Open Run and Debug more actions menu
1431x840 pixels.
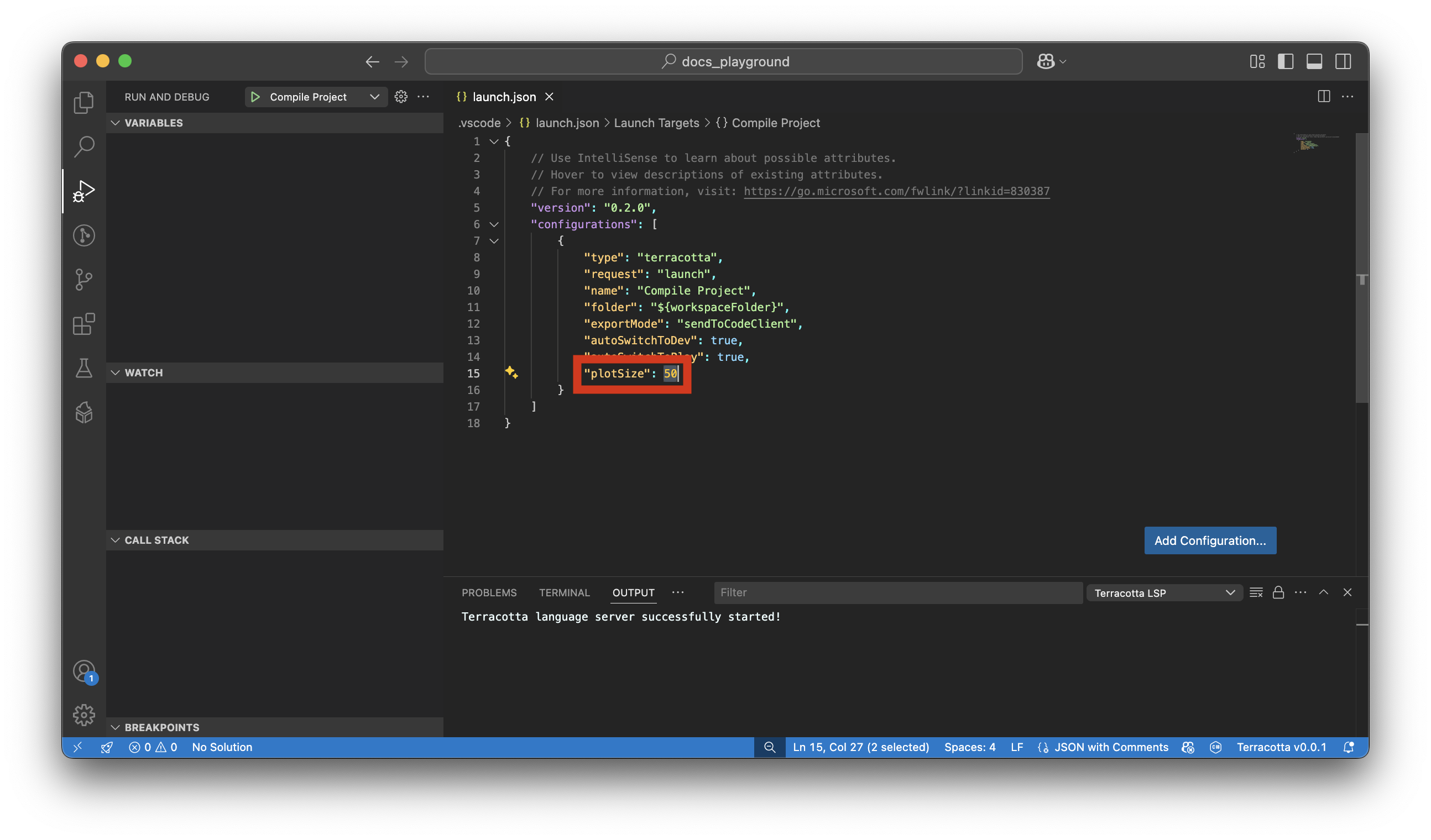pyautogui.click(x=424, y=97)
